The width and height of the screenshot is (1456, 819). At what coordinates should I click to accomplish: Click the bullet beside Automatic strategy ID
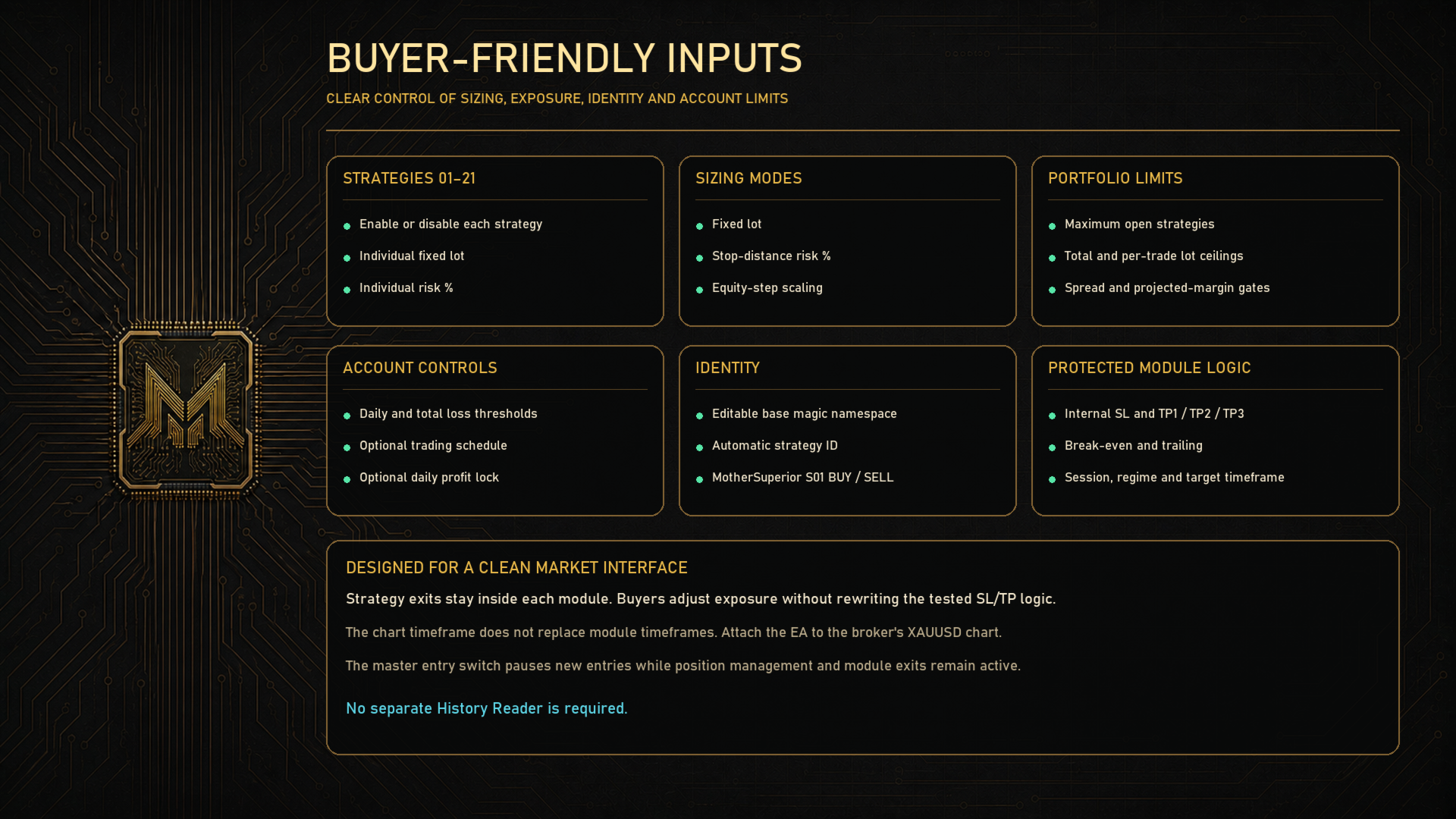(700, 447)
